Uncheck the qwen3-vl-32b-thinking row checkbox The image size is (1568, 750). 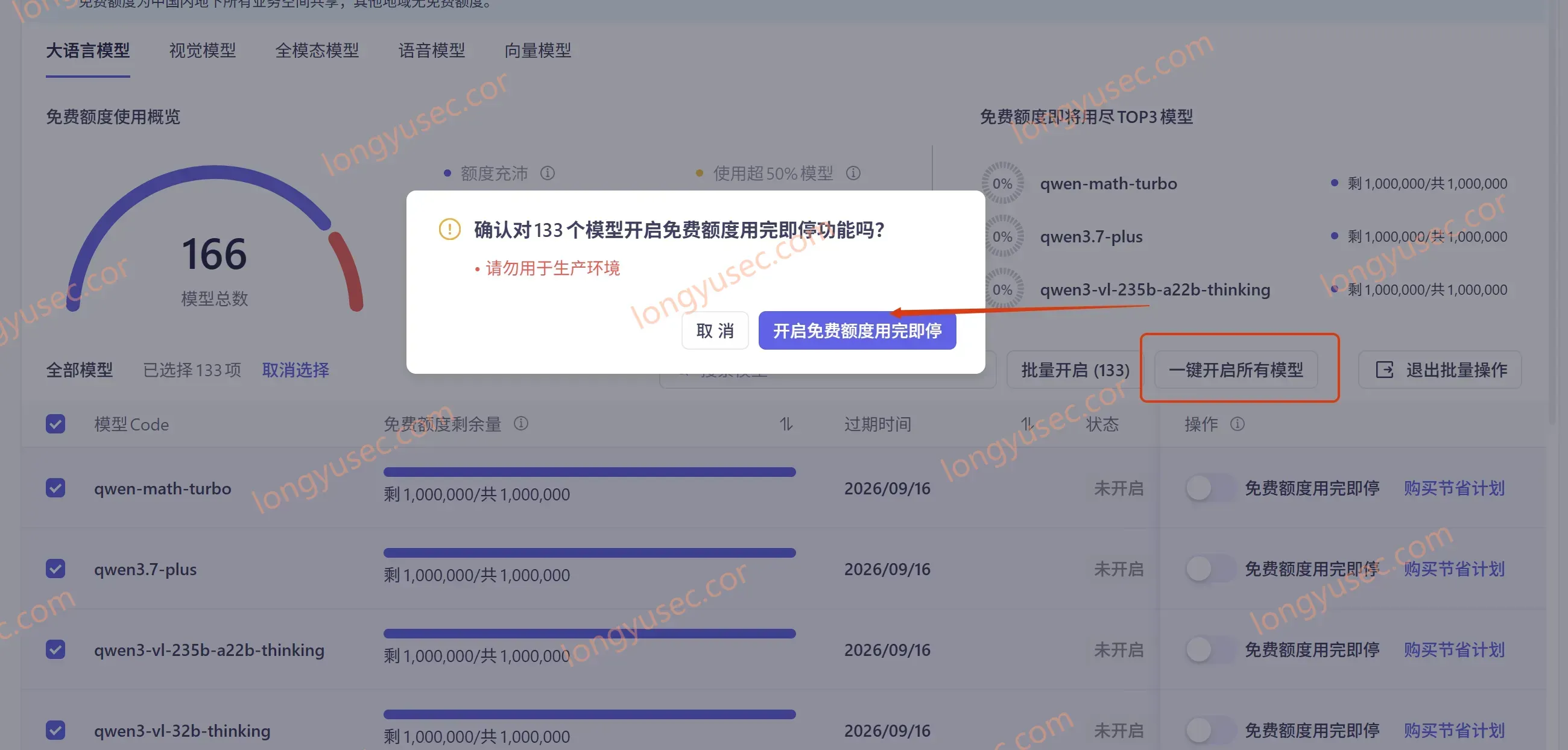pos(55,730)
